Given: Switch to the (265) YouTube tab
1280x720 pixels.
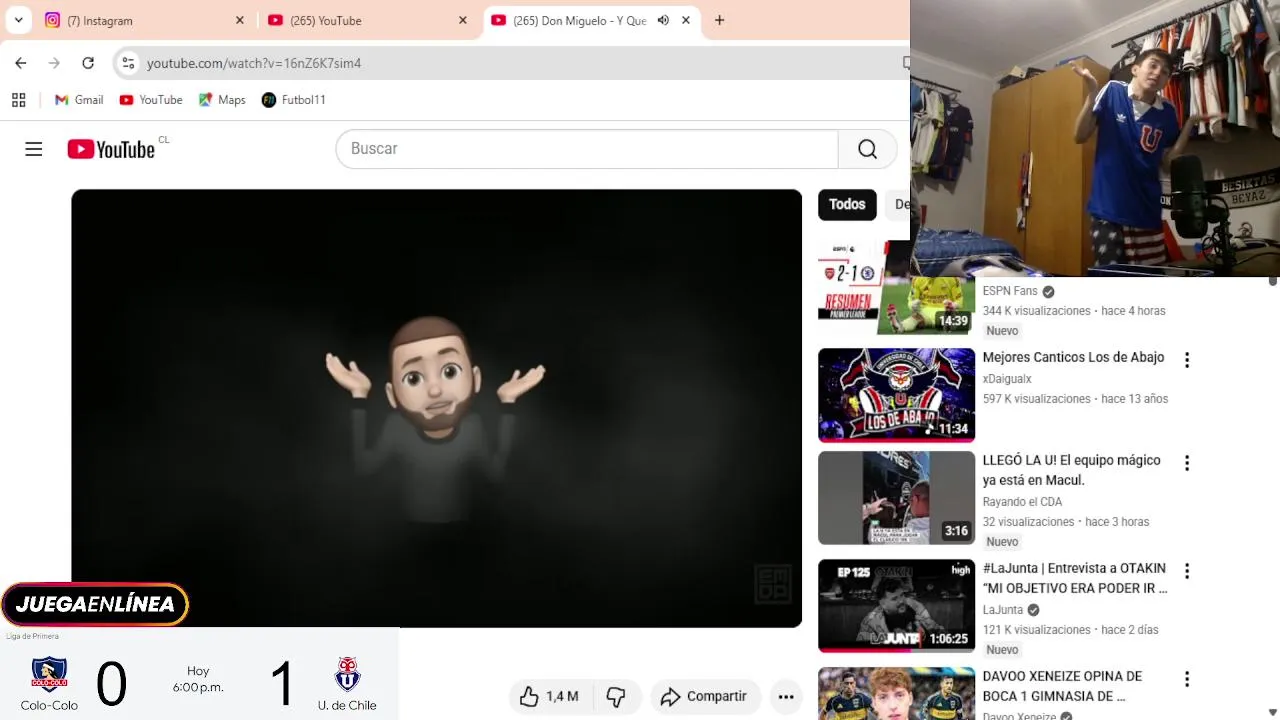Looking at the screenshot, I should click(367, 20).
